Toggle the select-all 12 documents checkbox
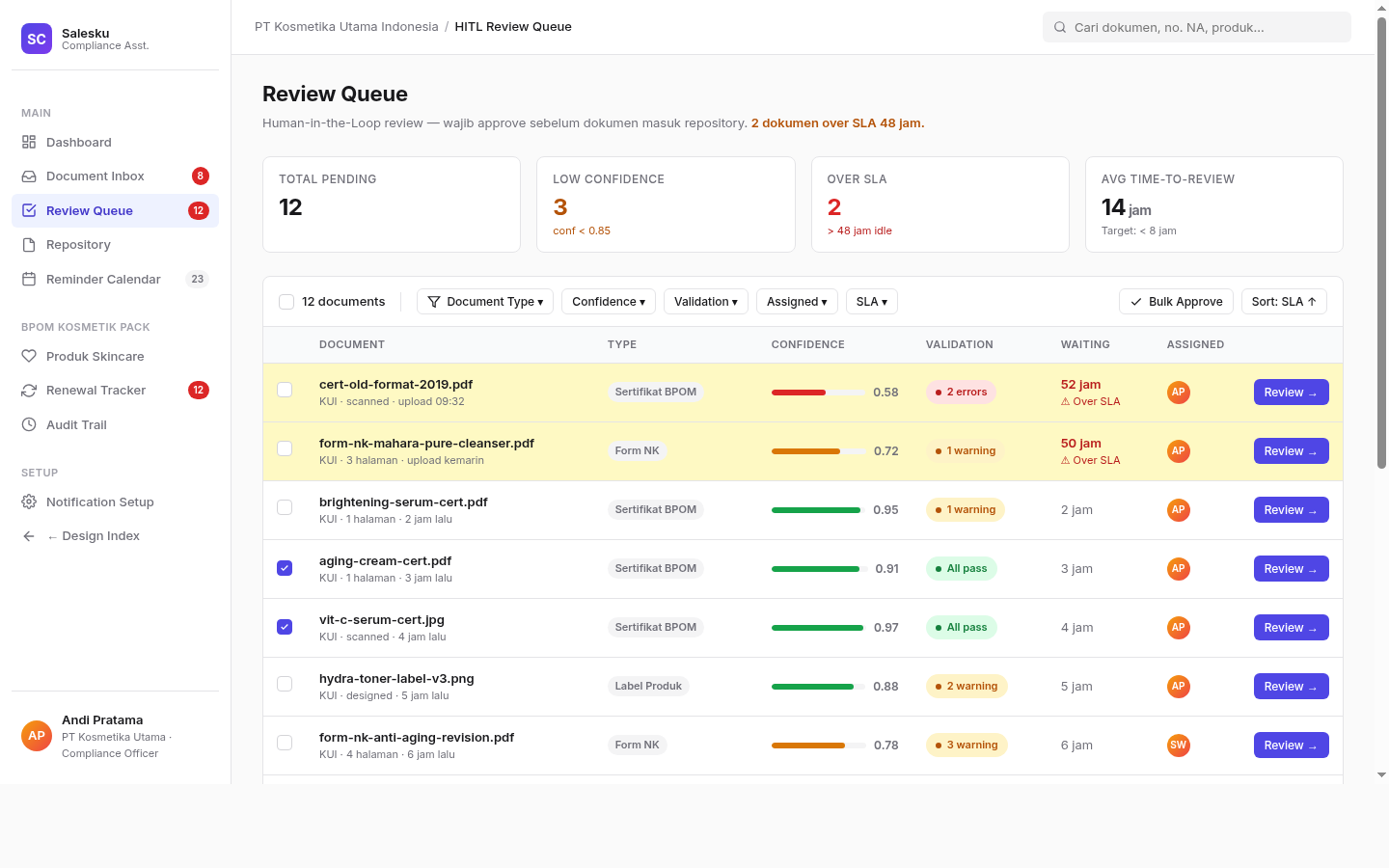This screenshot has height=868, width=1389. click(x=286, y=302)
